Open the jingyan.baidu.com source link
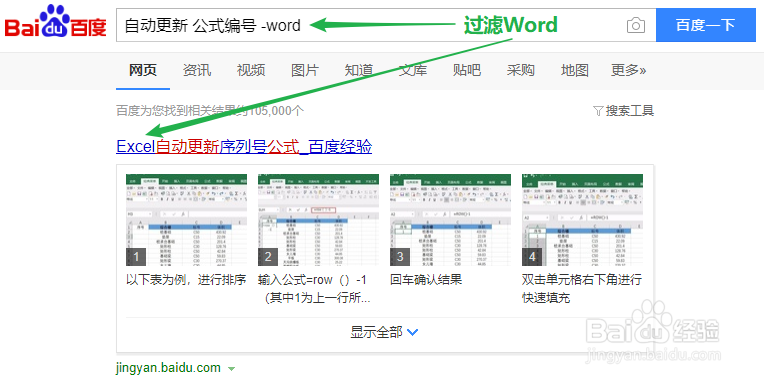Image resolution: width=764 pixels, height=381 pixels. (x=169, y=368)
